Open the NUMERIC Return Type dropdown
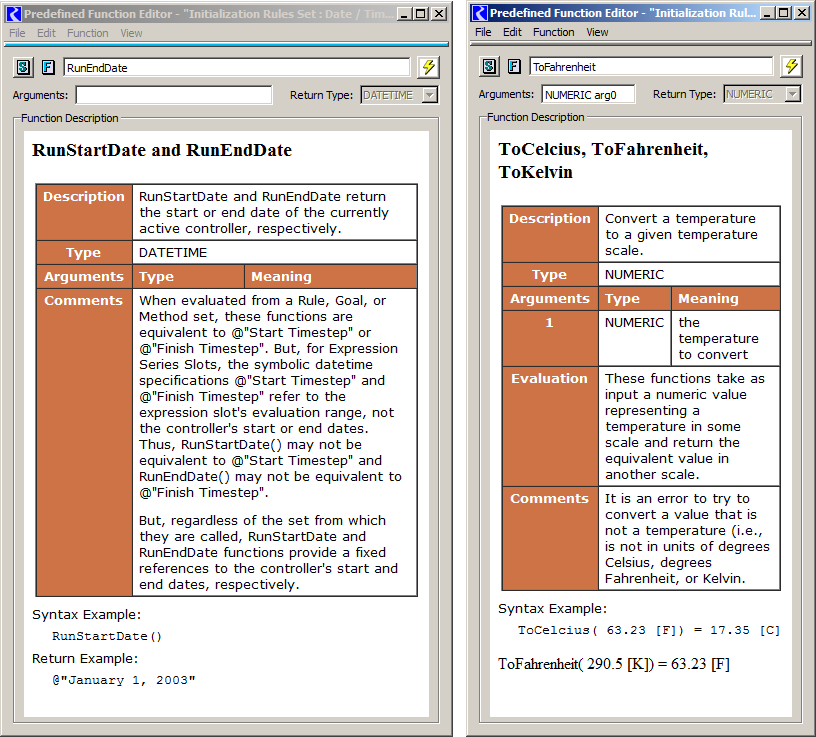This screenshot has height=737, width=816. [x=762, y=94]
